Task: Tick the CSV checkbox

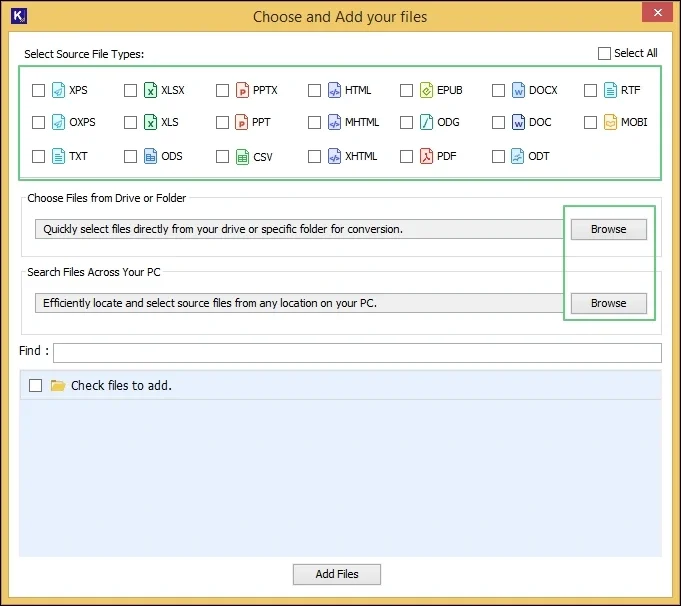Action: 222,156
